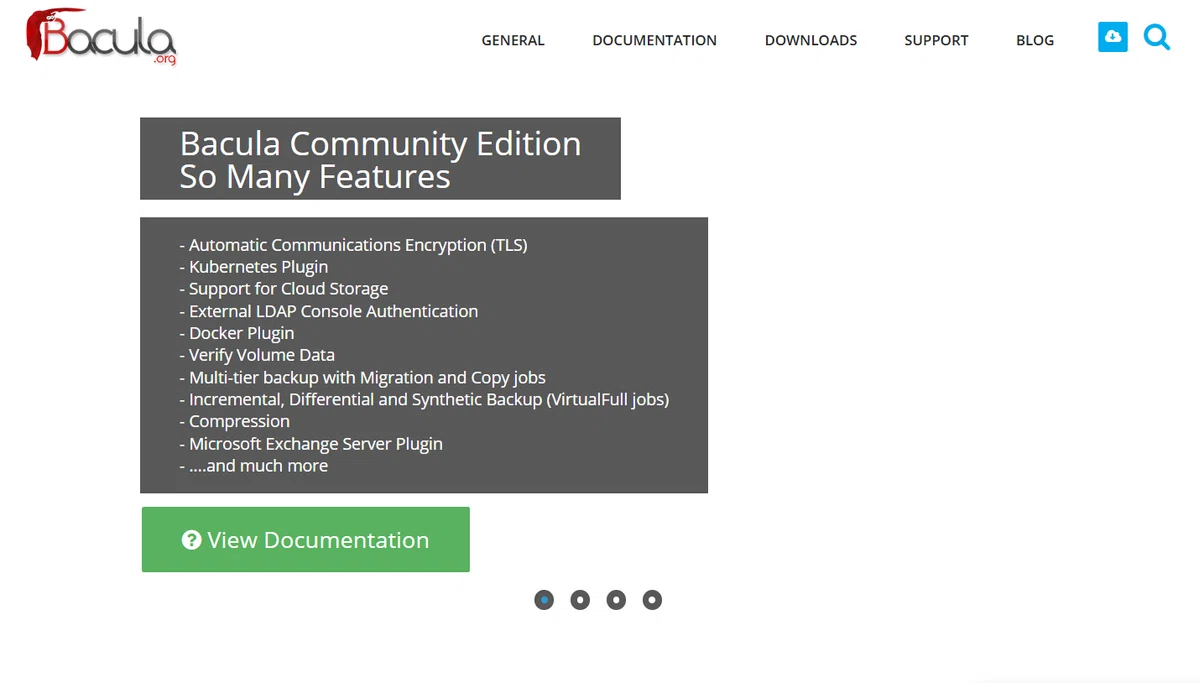Click 'Compression' feature line
This screenshot has width=1200, height=683.
235,422
